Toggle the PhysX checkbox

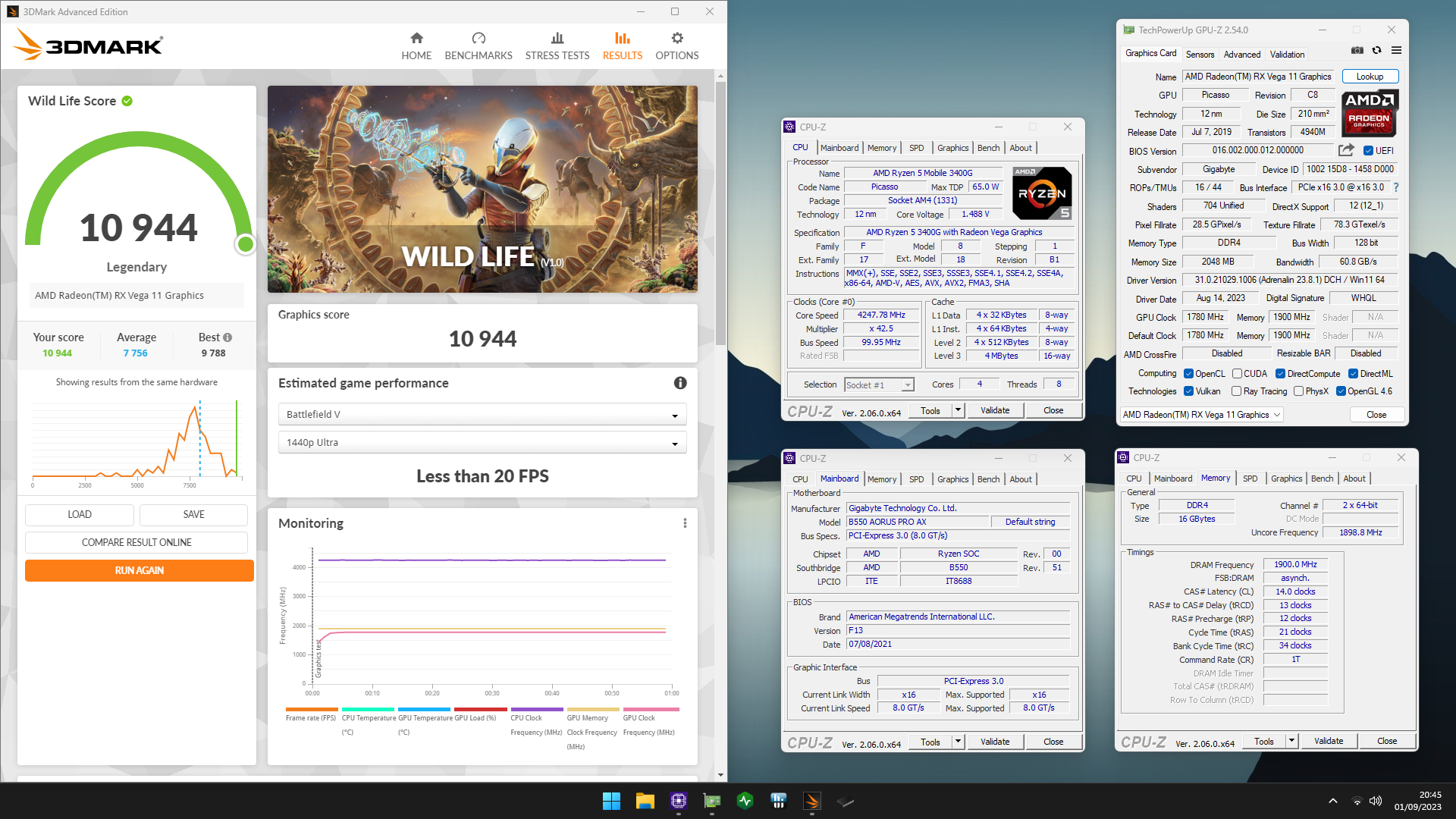1298,391
